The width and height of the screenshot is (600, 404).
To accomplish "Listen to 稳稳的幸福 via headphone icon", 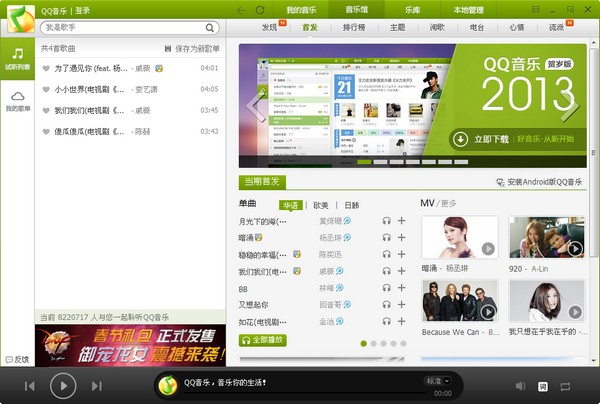I will [x=386, y=254].
